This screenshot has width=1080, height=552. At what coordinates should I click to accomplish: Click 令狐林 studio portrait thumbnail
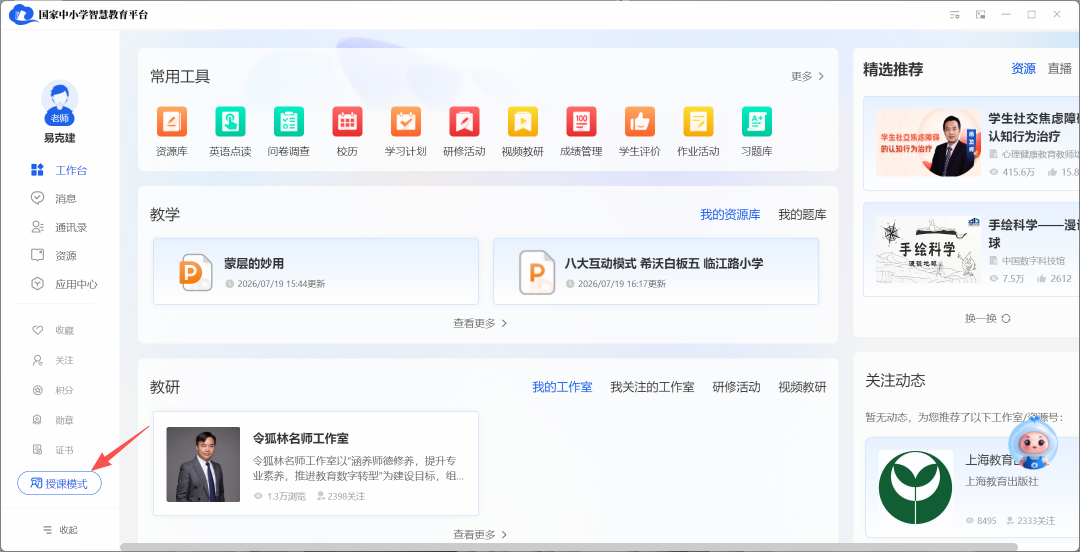[203, 464]
